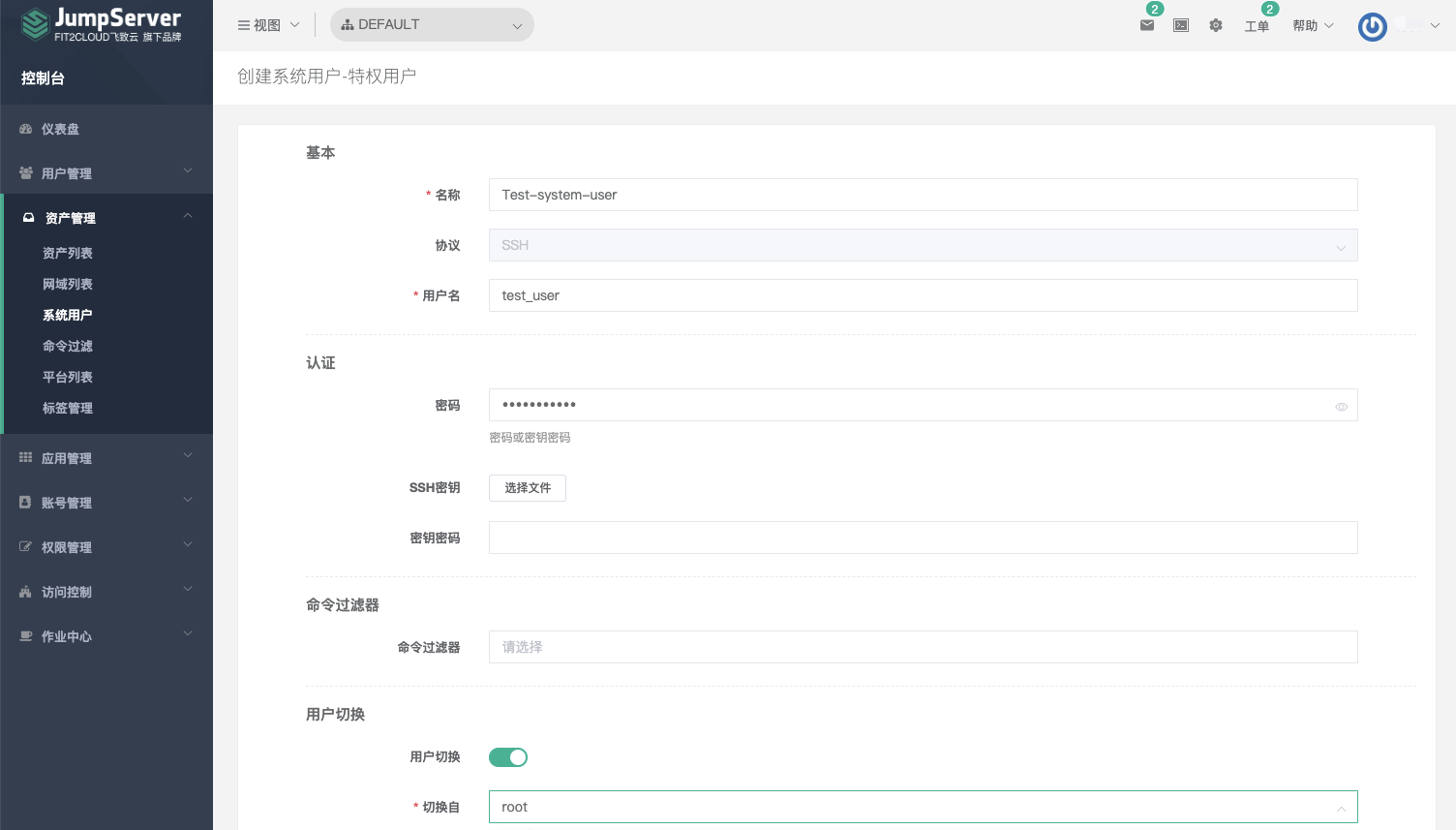
Task: Open the site messages mail icon
Action: pos(1146,26)
